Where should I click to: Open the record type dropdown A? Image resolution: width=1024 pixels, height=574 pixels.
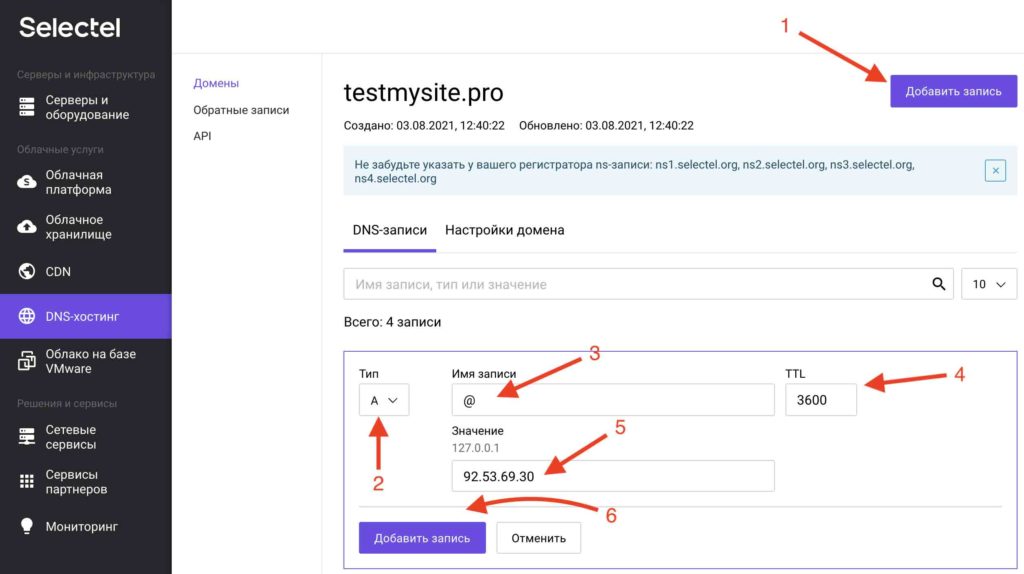pos(384,400)
